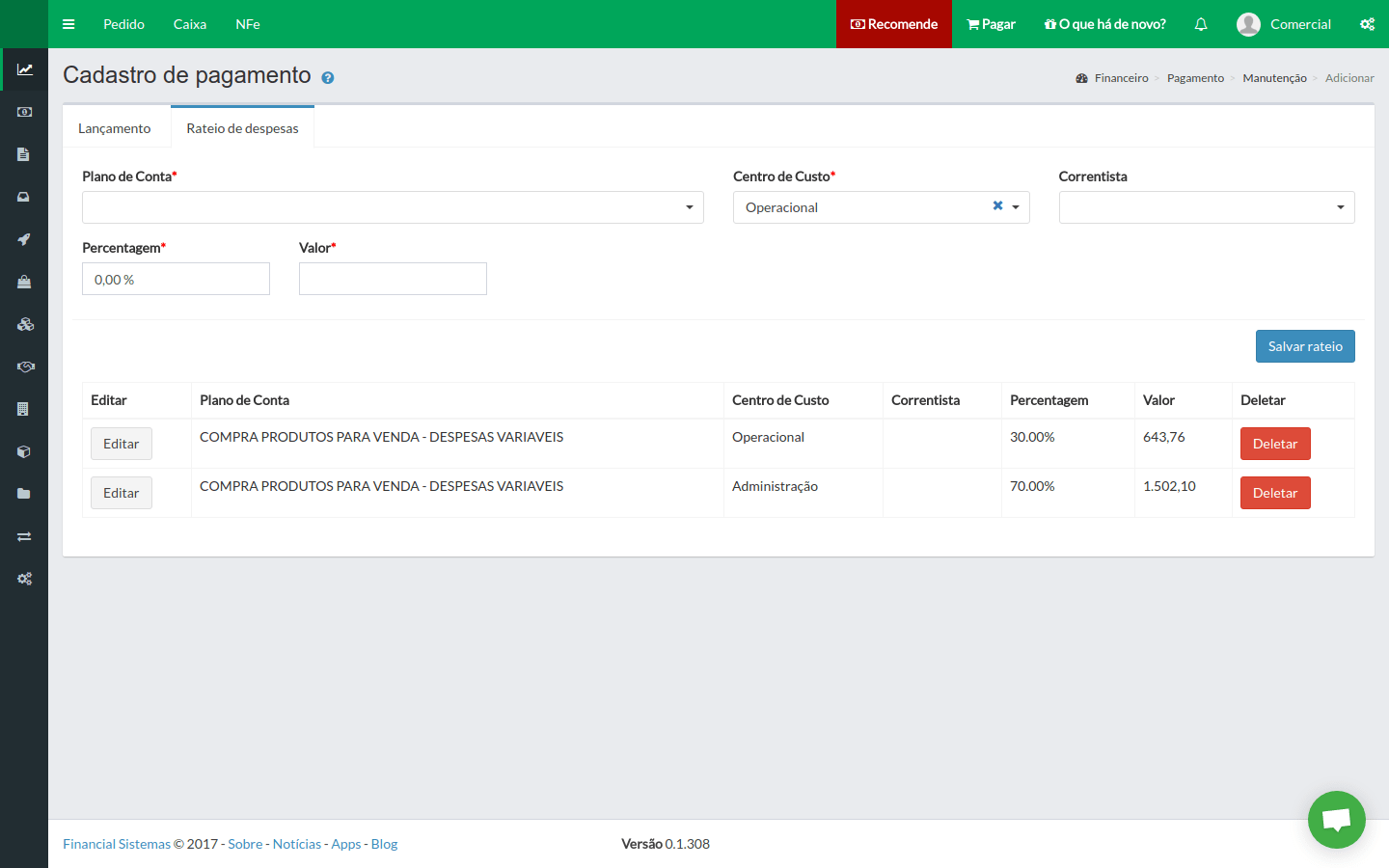1389x868 pixels.
Task: Go to Financeiro breadcrumb
Action: [x=1121, y=78]
